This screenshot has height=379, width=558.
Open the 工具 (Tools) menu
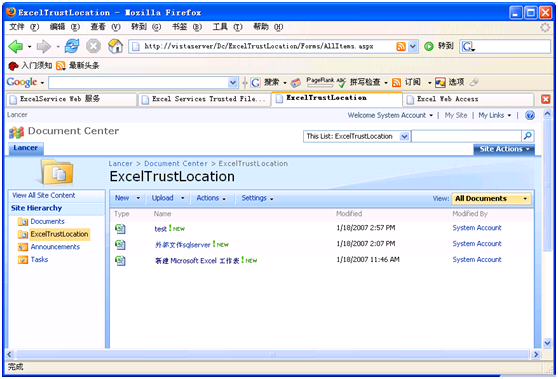point(227,27)
